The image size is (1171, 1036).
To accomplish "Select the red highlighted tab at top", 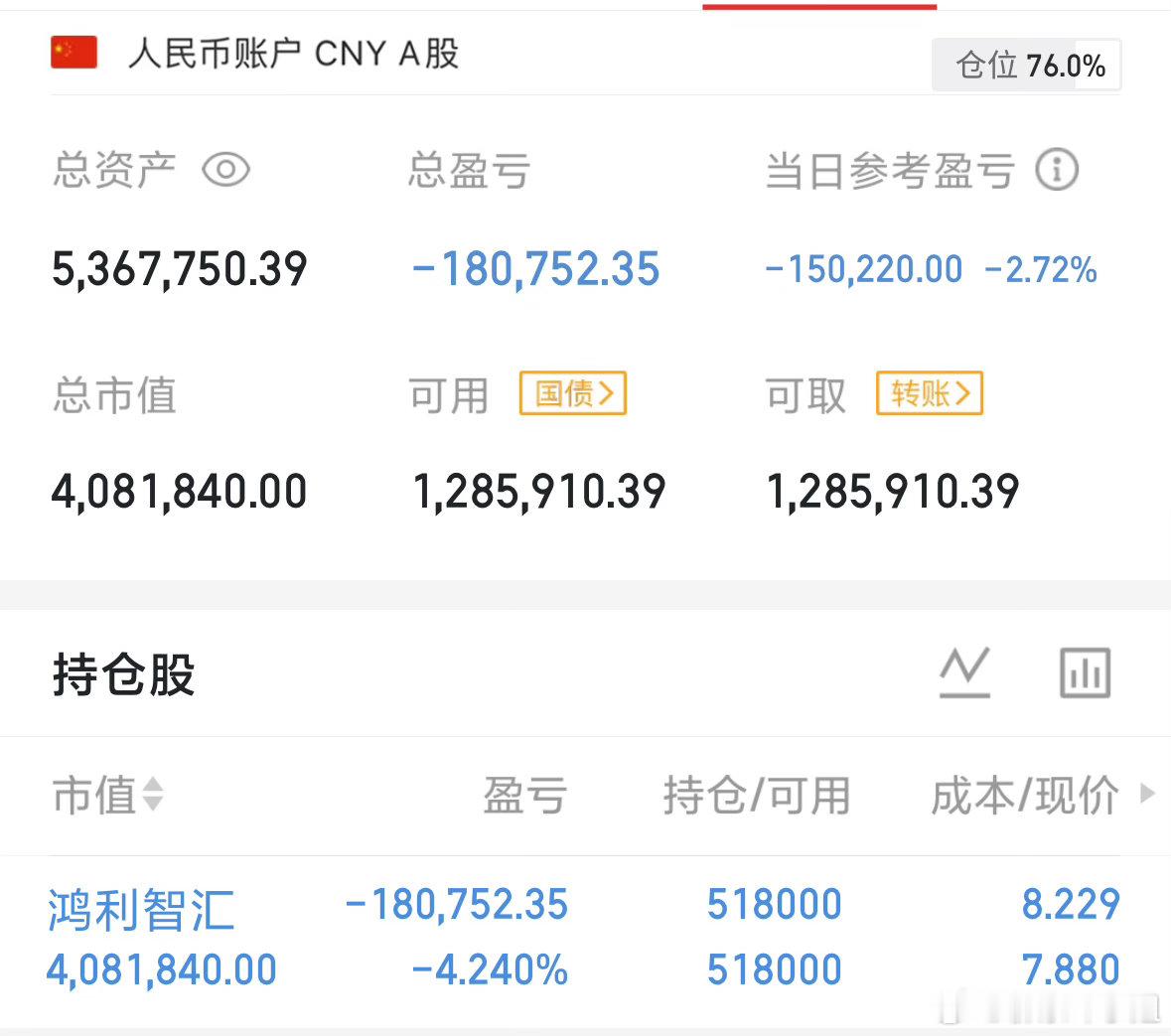I will click(x=819, y=6).
